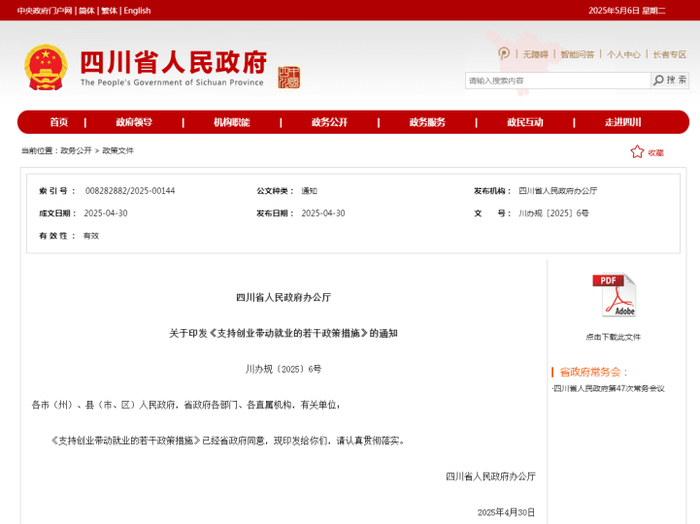700x524 pixels.
Task: Click the 省政府常务会 section heading
Action: pyautogui.click(x=594, y=372)
